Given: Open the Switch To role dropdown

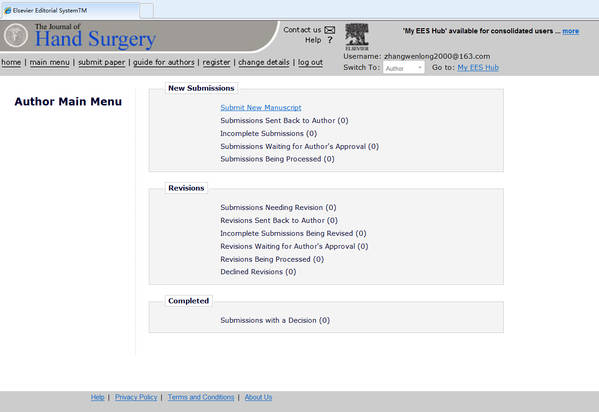Looking at the screenshot, I should [x=403, y=68].
